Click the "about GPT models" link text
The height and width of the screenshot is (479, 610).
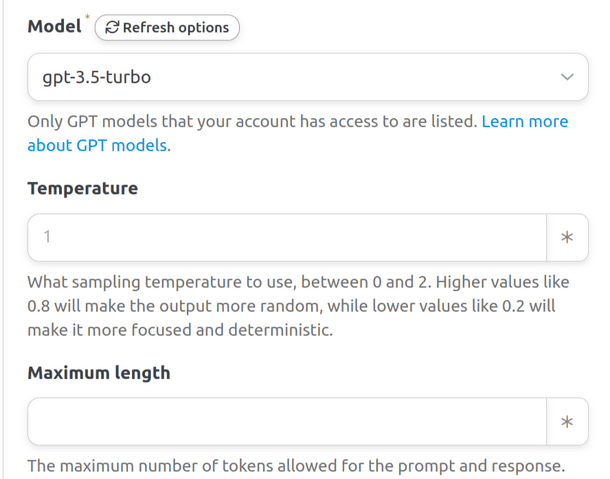pyautogui.click(x=98, y=146)
